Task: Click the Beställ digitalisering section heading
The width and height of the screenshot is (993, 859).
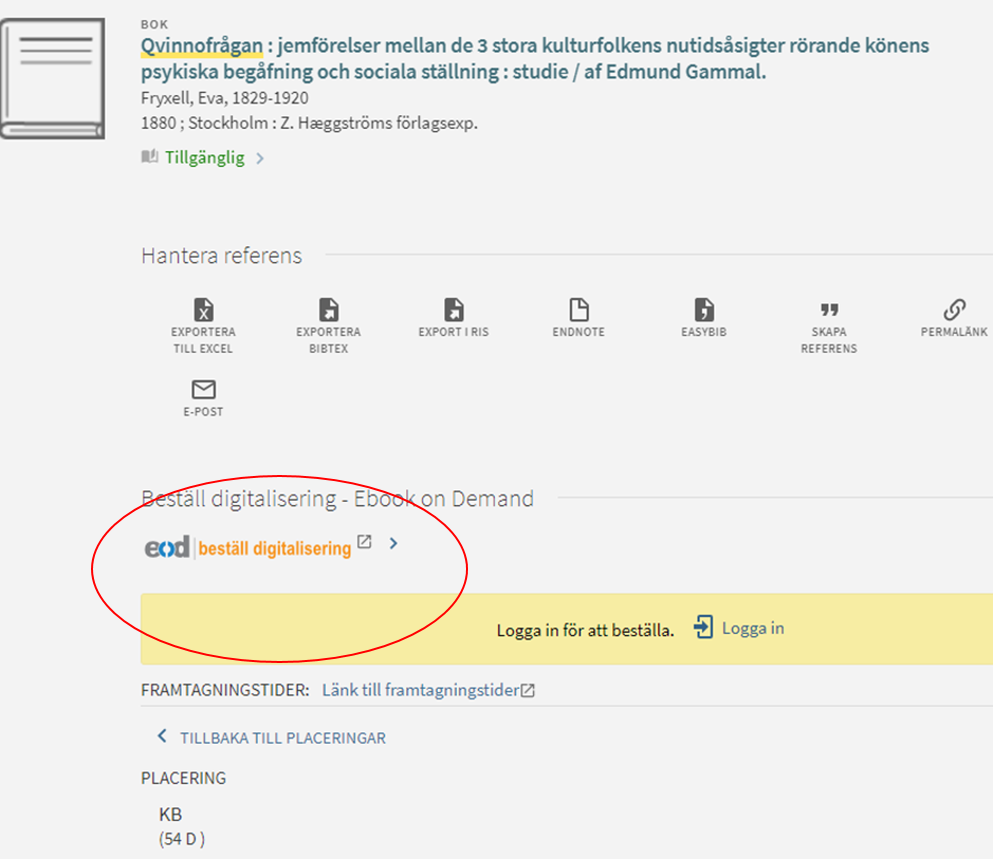Action: point(338,499)
